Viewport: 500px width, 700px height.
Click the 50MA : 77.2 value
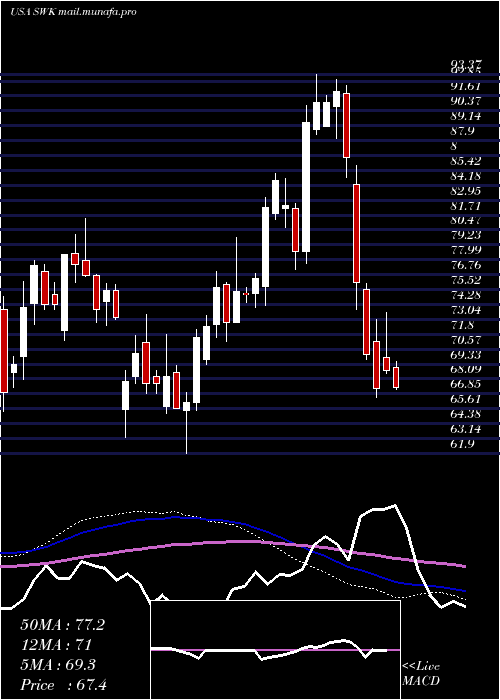tap(62, 625)
